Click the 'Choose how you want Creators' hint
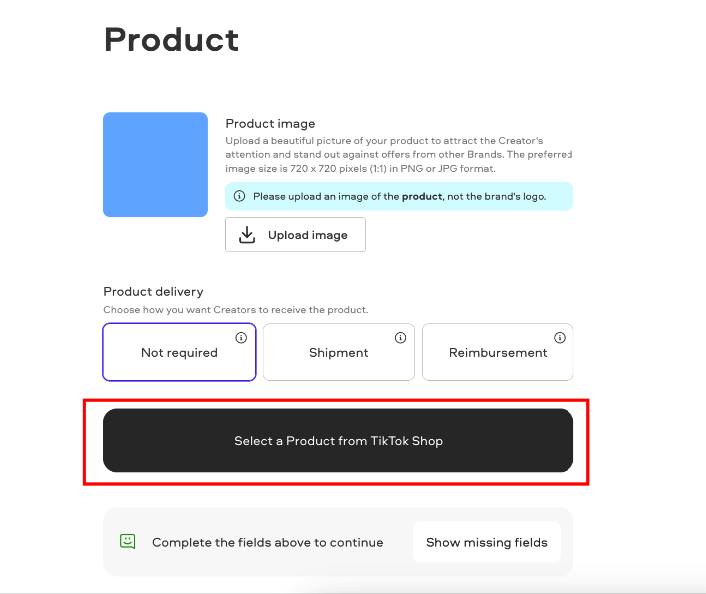Screen dimensions: 706x594 click(235, 310)
